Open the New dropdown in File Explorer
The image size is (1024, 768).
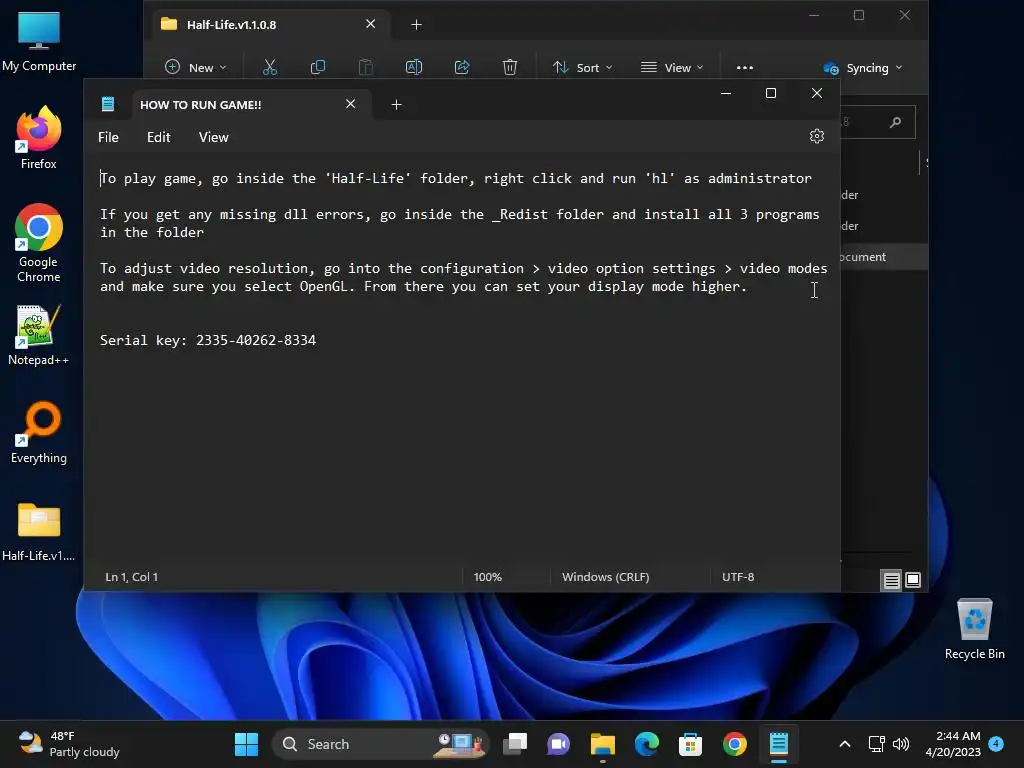[195, 67]
